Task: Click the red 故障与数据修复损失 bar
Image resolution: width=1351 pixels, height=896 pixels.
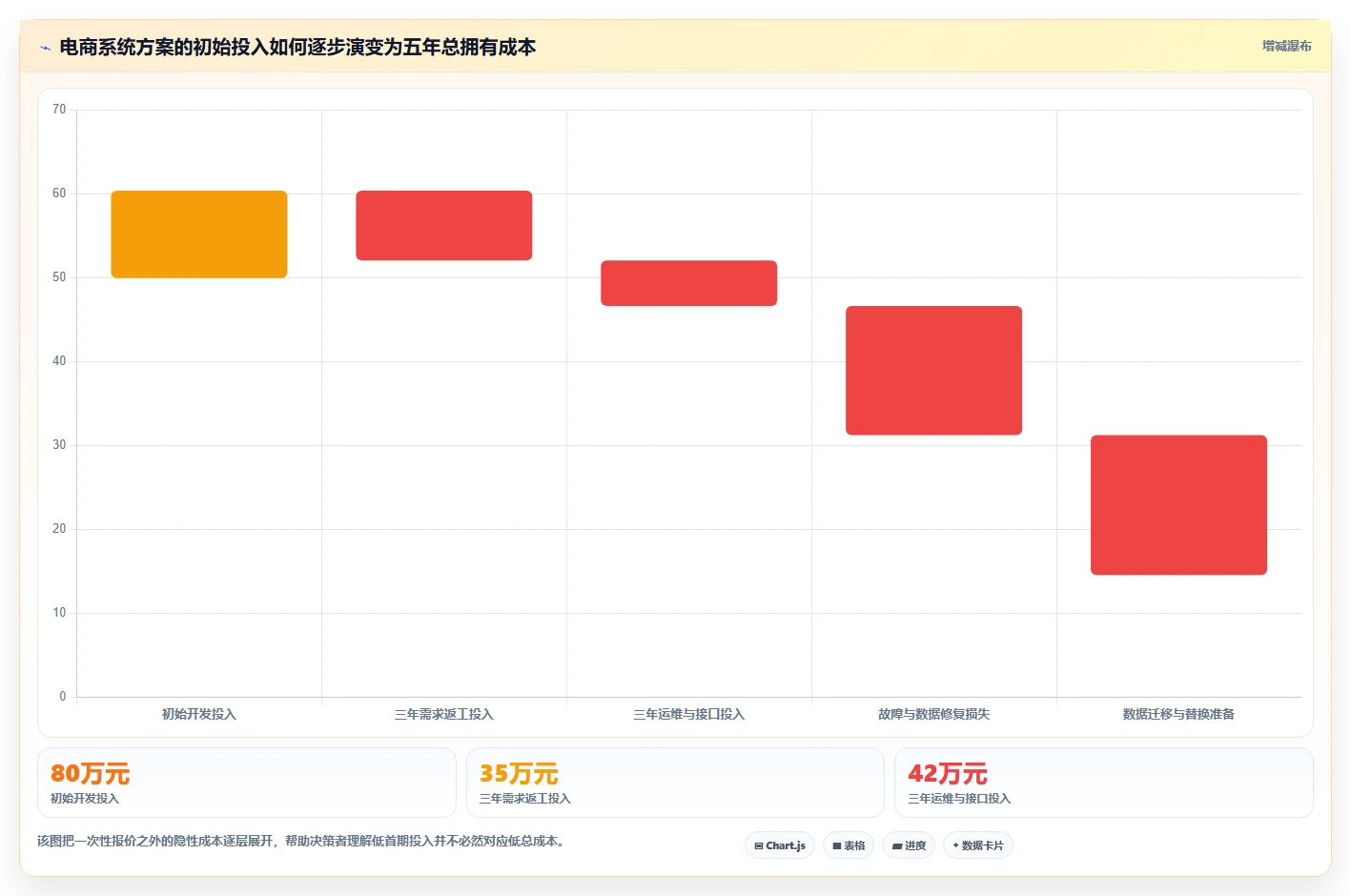Action: click(x=934, y=371)
